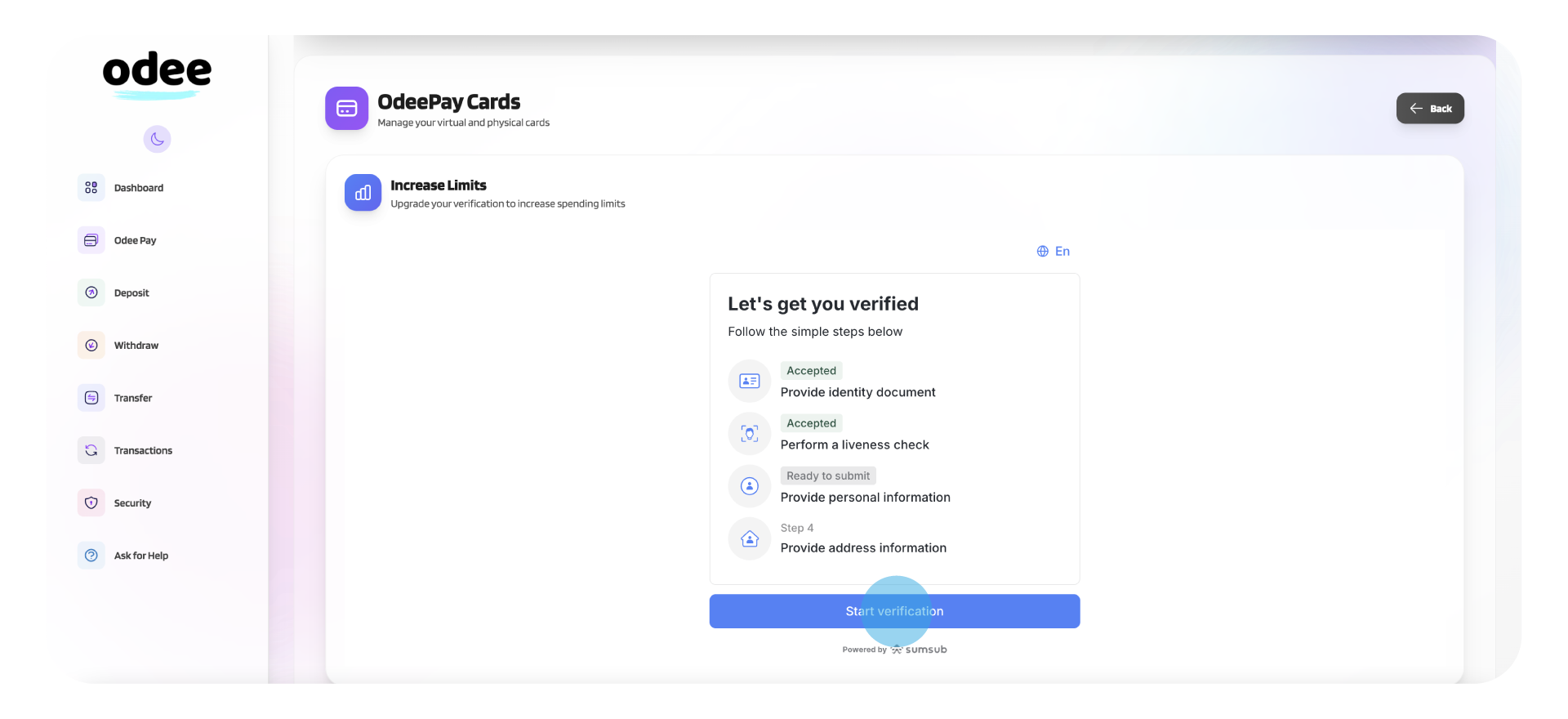Click the personal information person icon
Screen dimensions: 1568x719
click(750, 486)
